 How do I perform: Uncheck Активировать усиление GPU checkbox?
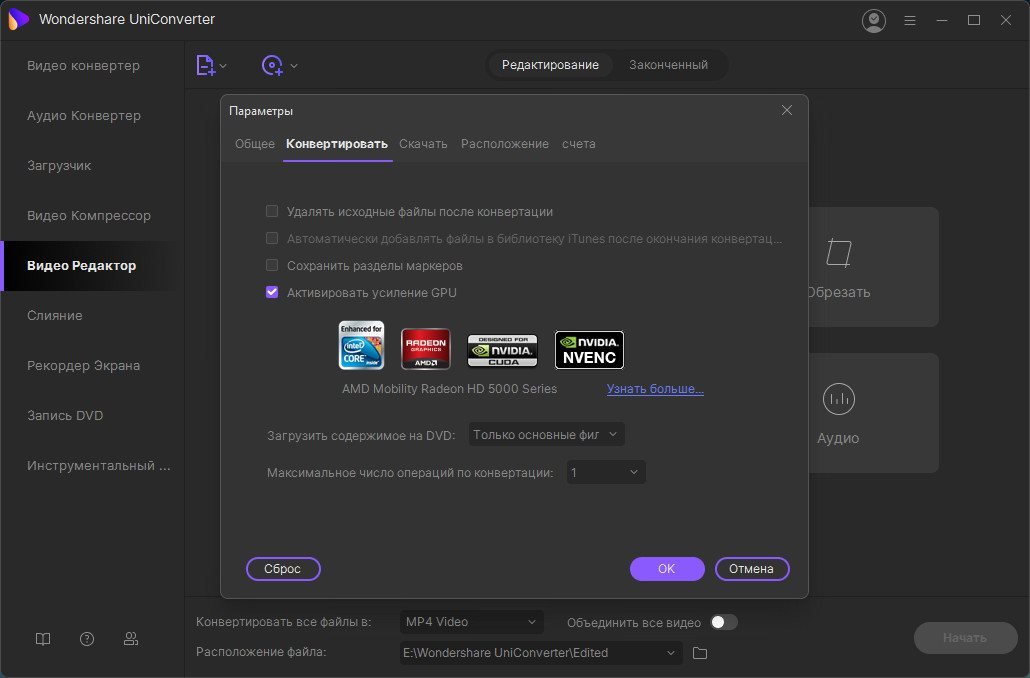272,293
